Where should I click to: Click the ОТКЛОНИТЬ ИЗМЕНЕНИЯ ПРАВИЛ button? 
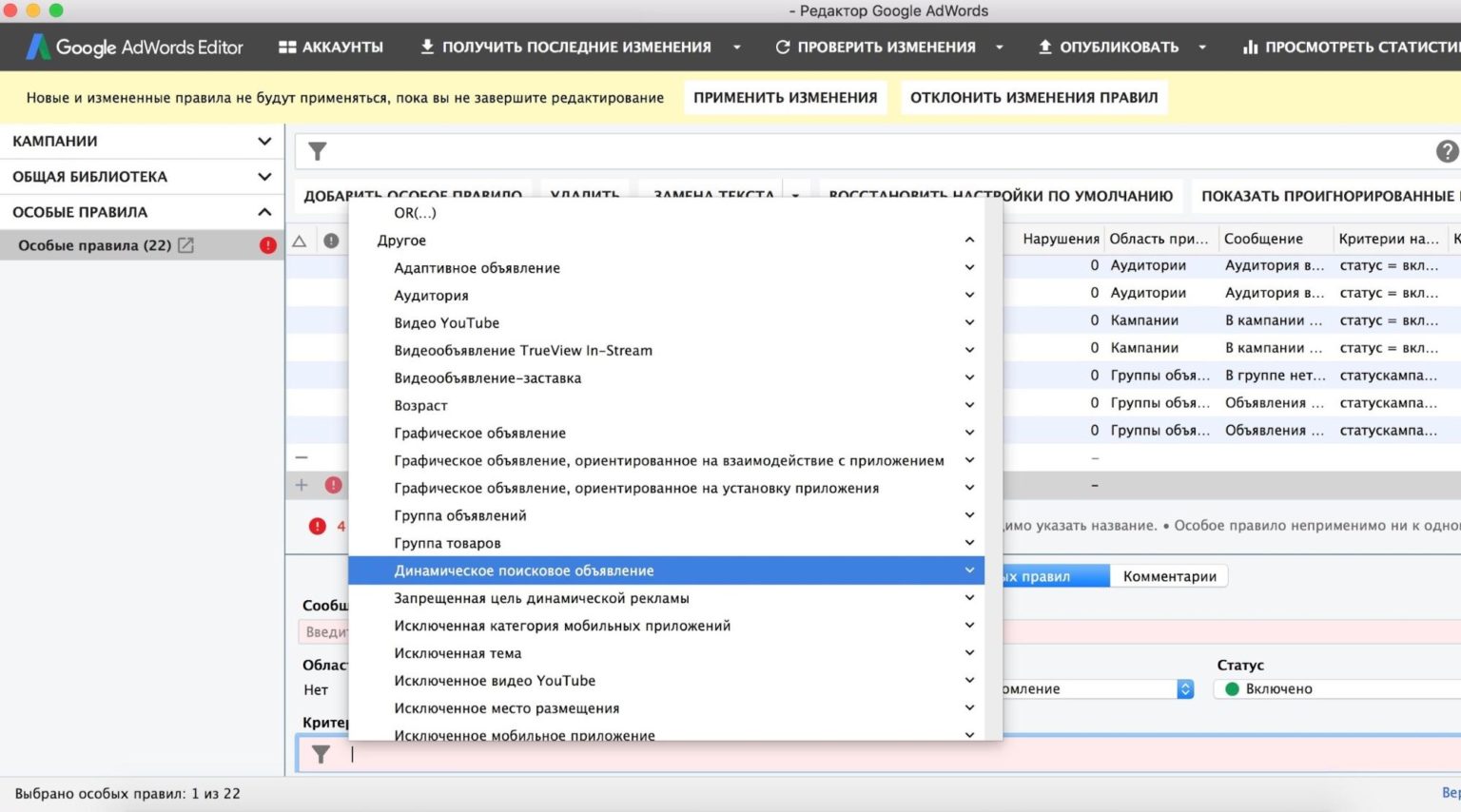tap(1034, 96)
